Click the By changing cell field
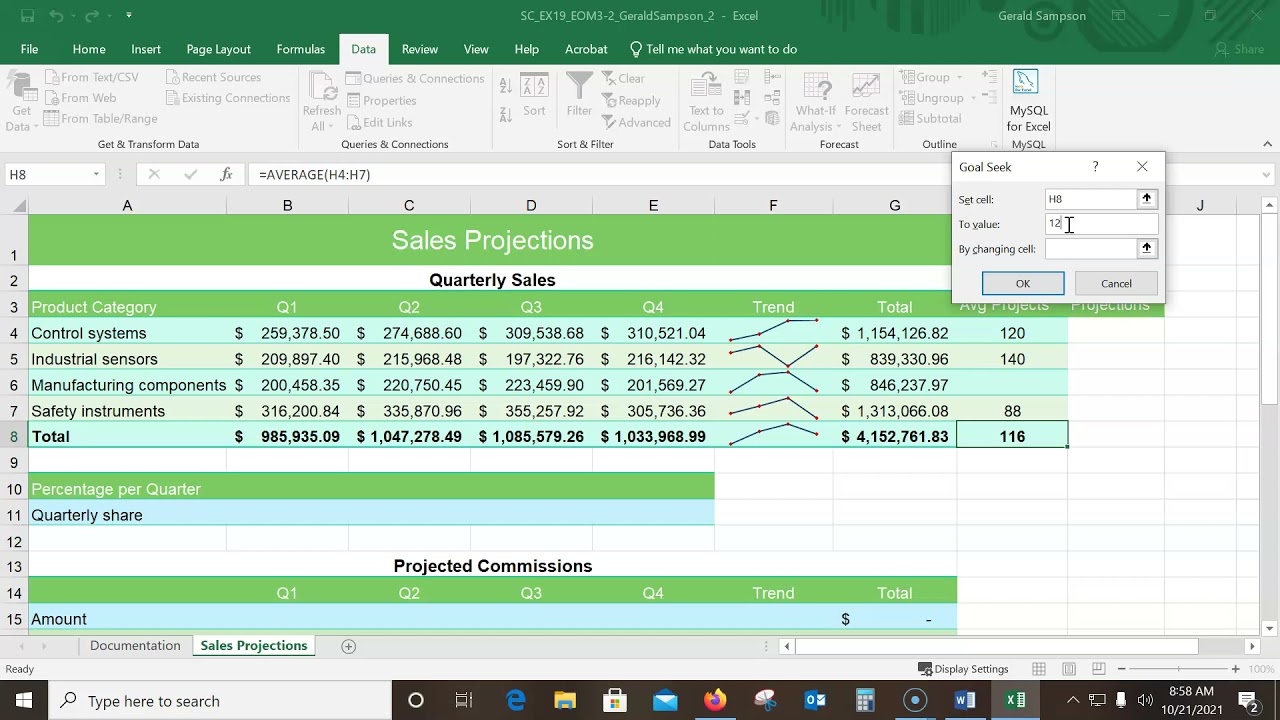 (x=1091, y=248)
